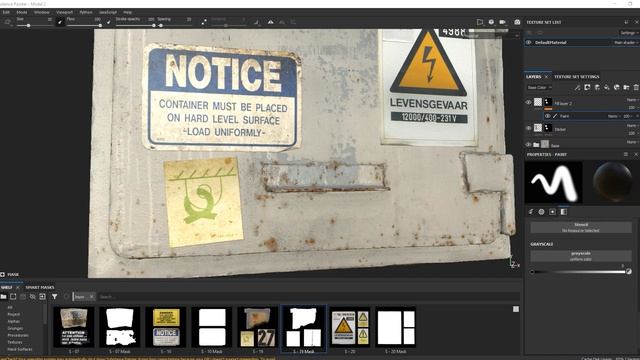Toggle DefaultMaterial texture set visibility
The height and width of the screenshot is (360, 640).
[529, 42]
